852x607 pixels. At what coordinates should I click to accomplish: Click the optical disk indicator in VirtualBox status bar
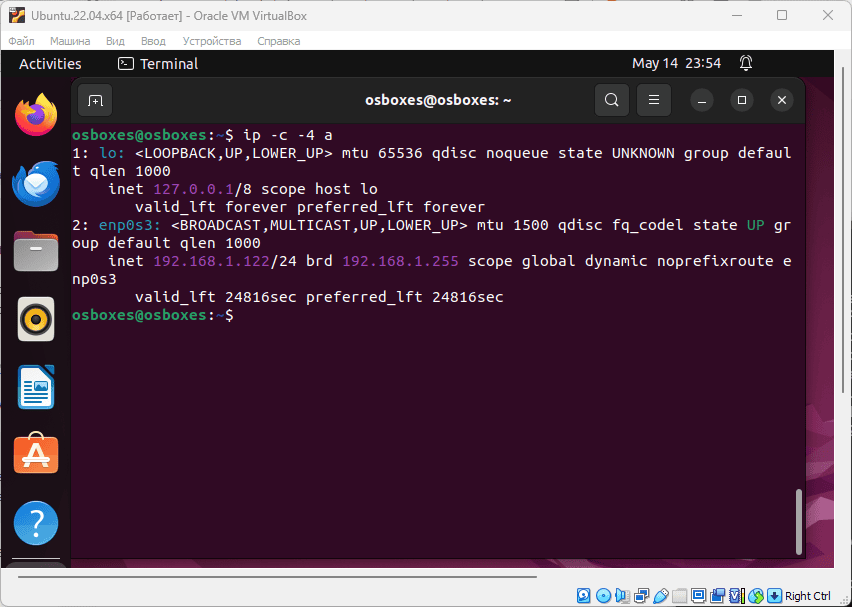(x=603, y=596)
